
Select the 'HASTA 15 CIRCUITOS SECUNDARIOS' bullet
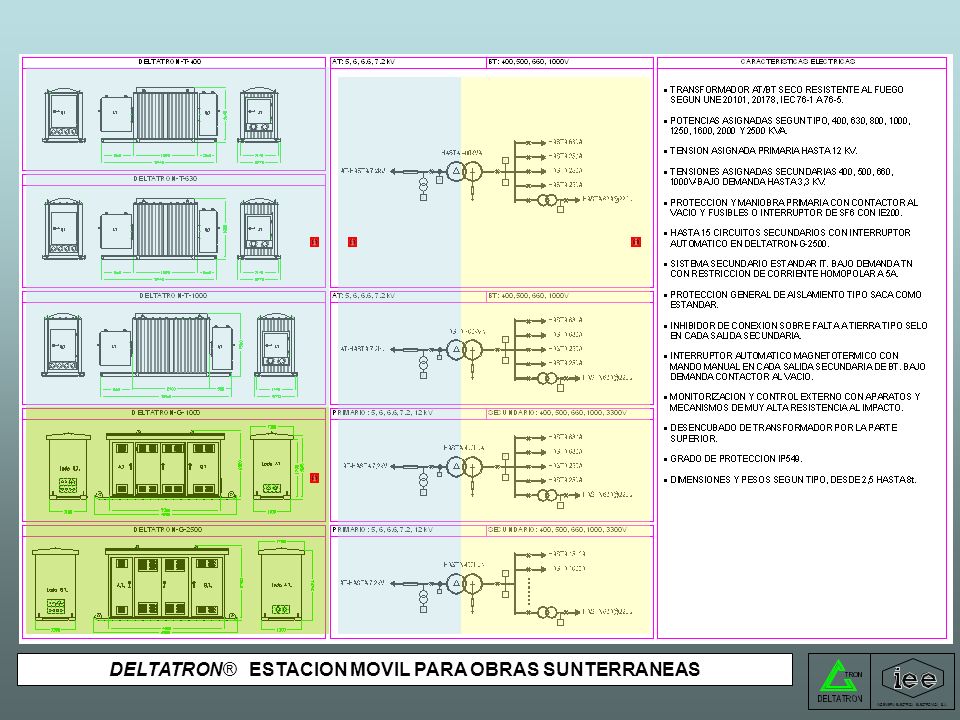coord(789,238)
